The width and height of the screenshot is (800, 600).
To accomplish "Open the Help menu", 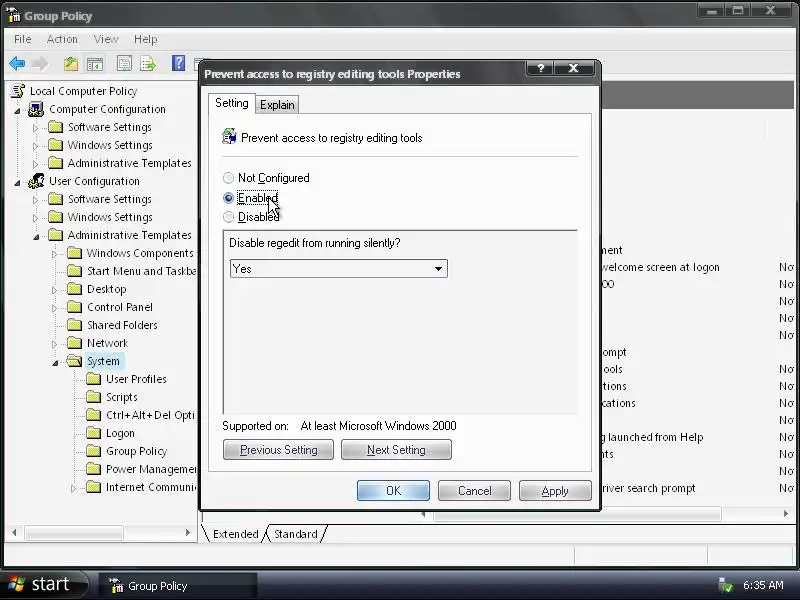I will pyautogui.click(x=145, y=39).
